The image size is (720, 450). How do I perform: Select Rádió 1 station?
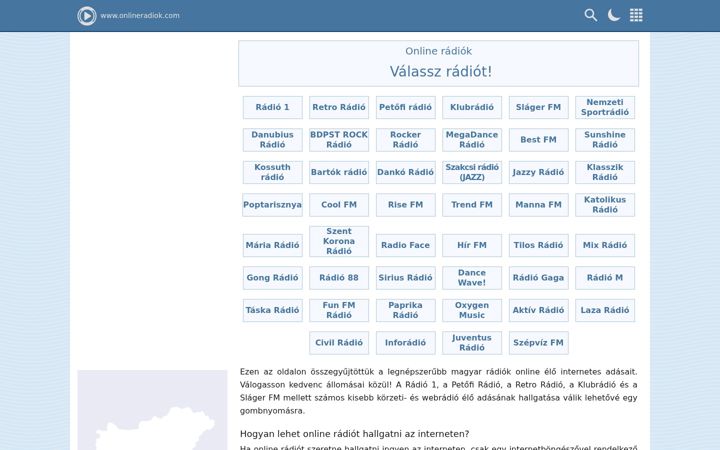[x=272, y=107]
